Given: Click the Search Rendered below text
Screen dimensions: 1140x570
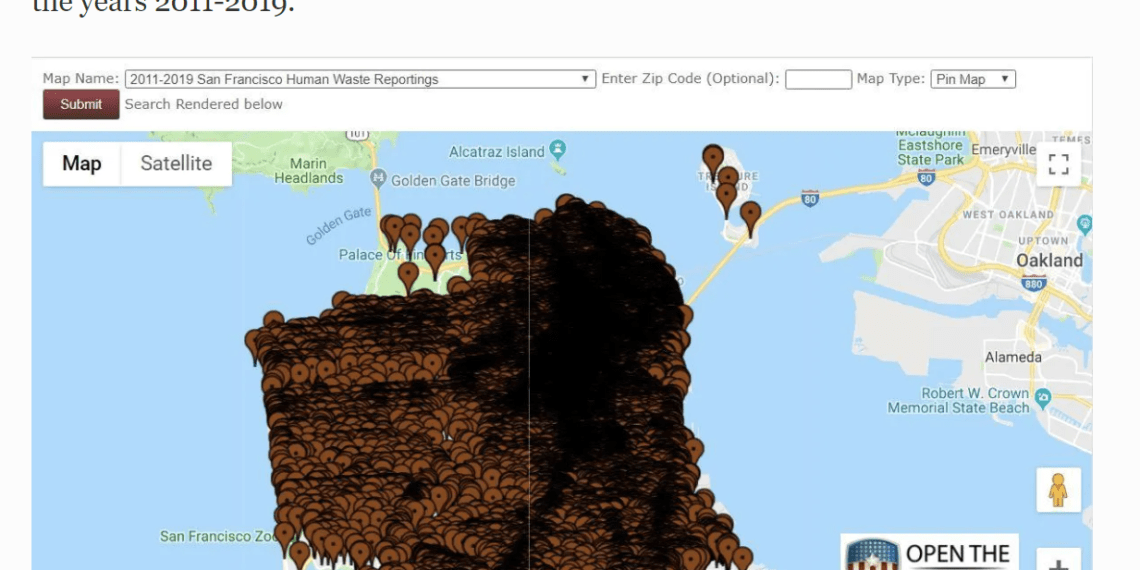Looking at the screenshot, I should [x=204, y=104].
